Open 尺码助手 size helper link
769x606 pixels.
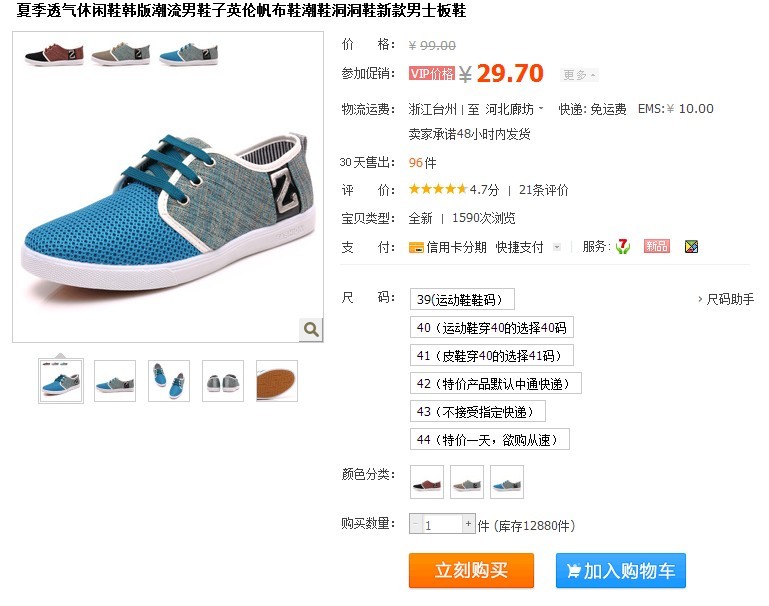coord(726,299)
